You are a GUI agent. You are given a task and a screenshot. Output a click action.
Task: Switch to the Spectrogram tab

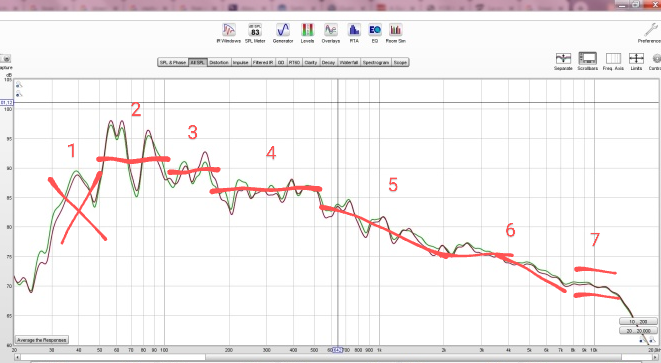[376, 62]
